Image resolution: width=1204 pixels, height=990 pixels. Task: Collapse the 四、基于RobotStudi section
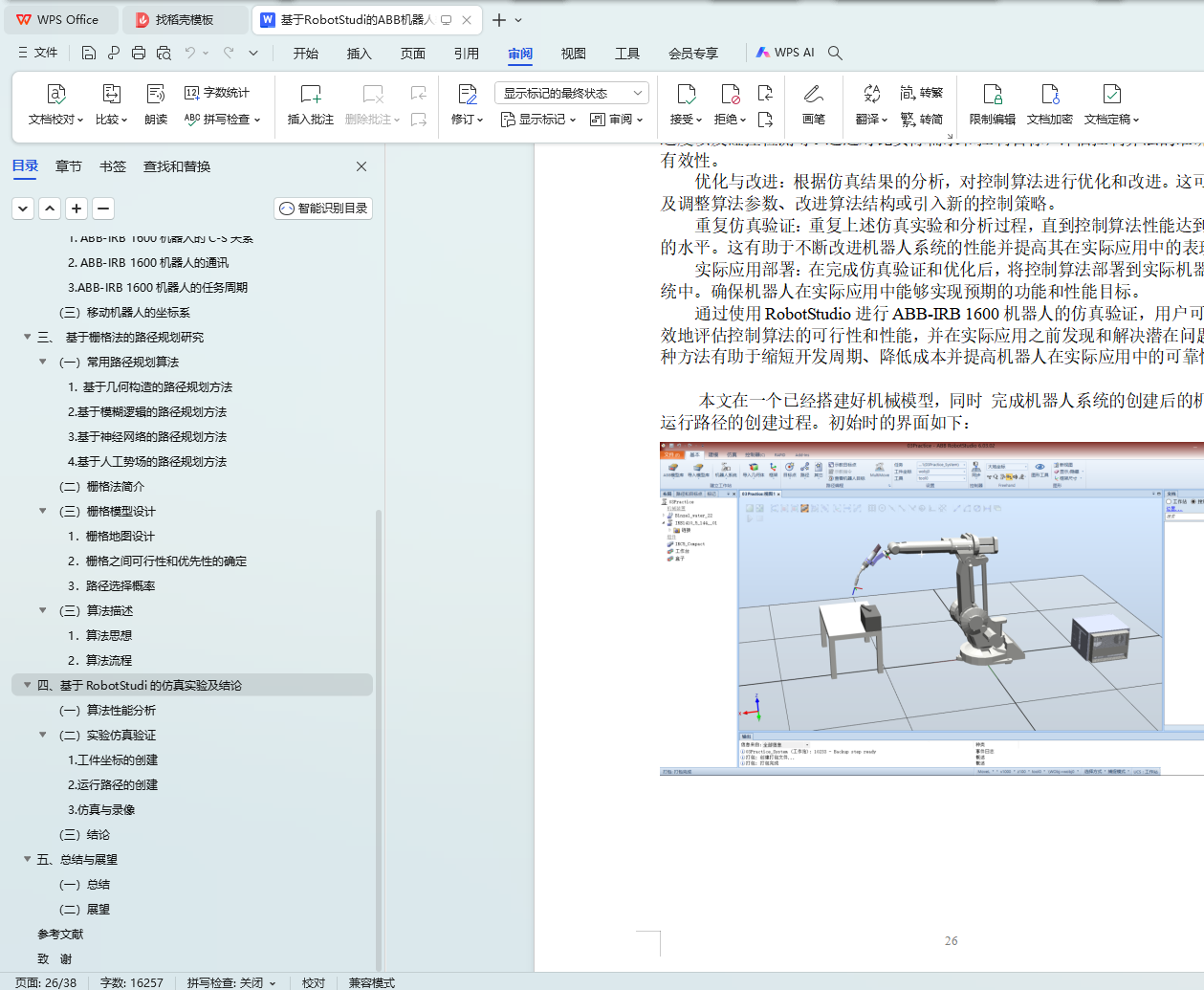point(28,685)
